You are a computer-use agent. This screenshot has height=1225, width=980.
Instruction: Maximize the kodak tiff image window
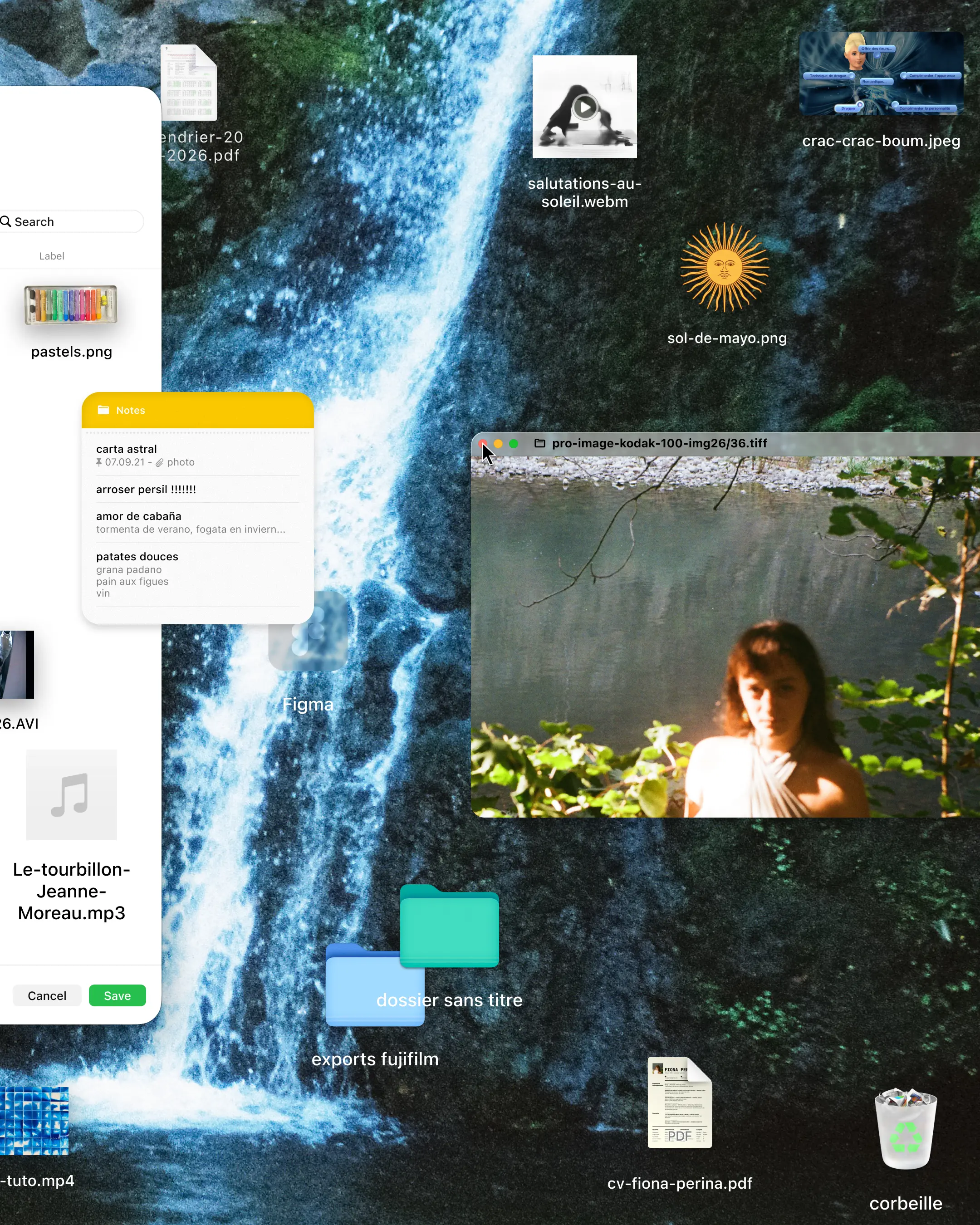(514, 444)
